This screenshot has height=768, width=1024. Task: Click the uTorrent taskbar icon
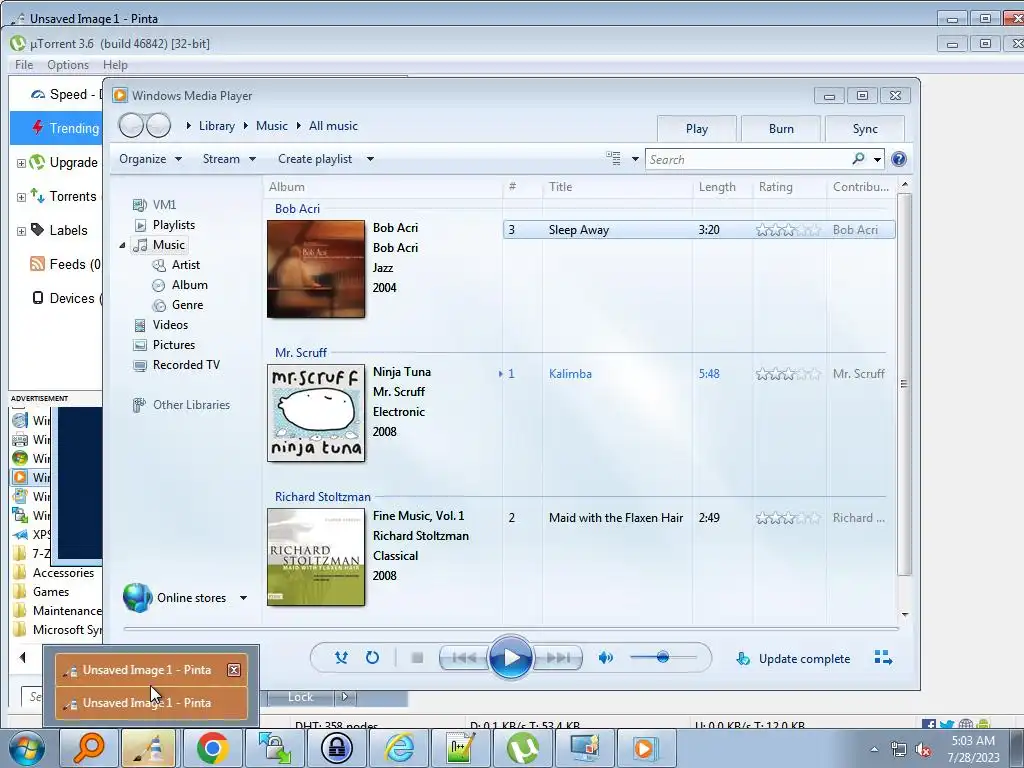click(x=522, y=748)
